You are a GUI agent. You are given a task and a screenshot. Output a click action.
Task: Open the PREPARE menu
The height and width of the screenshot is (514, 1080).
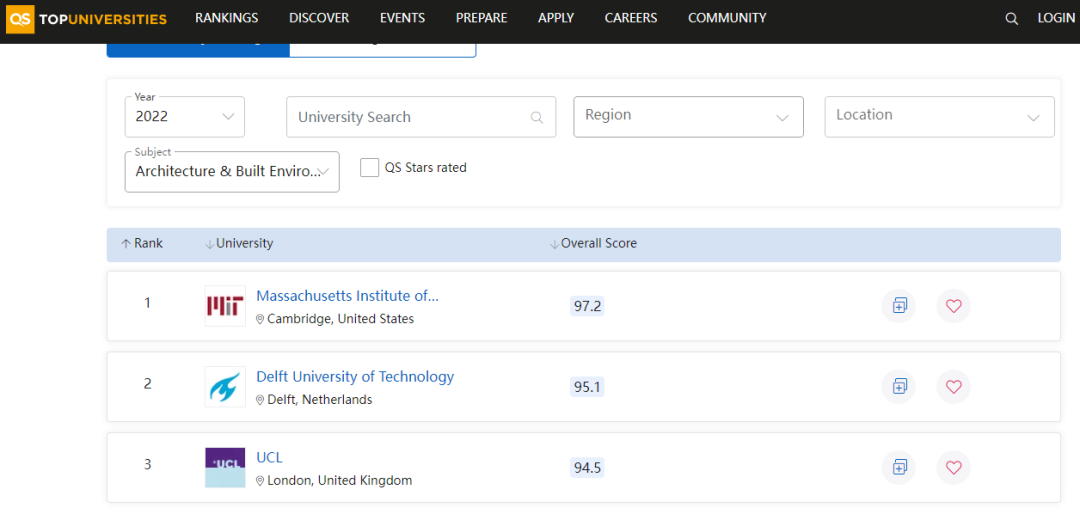481,19
